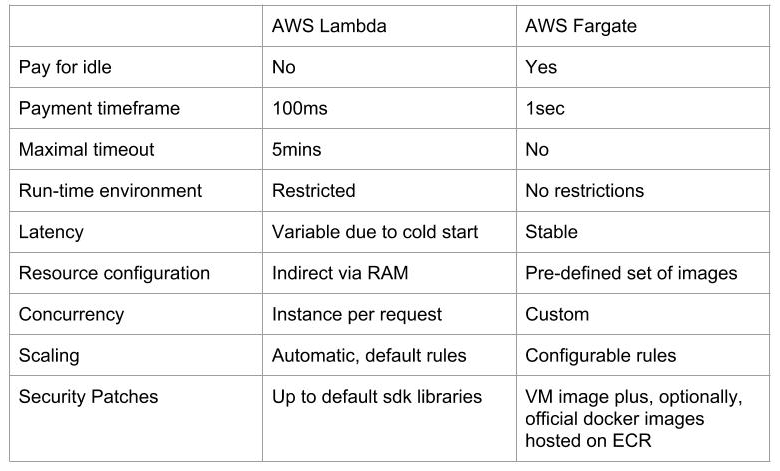Select the Resource configuration label
The width and height of the screenshot is (780, 471).
point(114,273)
